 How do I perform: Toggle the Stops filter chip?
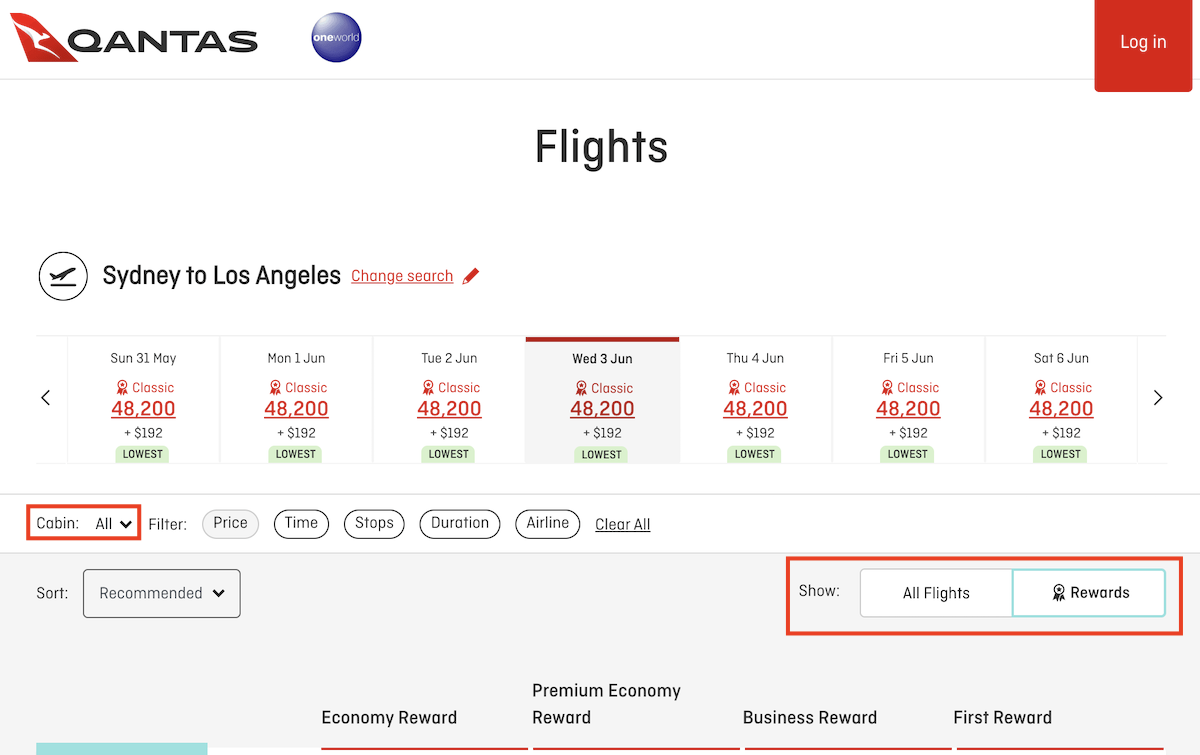pyautogui.click(x=374, y=523)
